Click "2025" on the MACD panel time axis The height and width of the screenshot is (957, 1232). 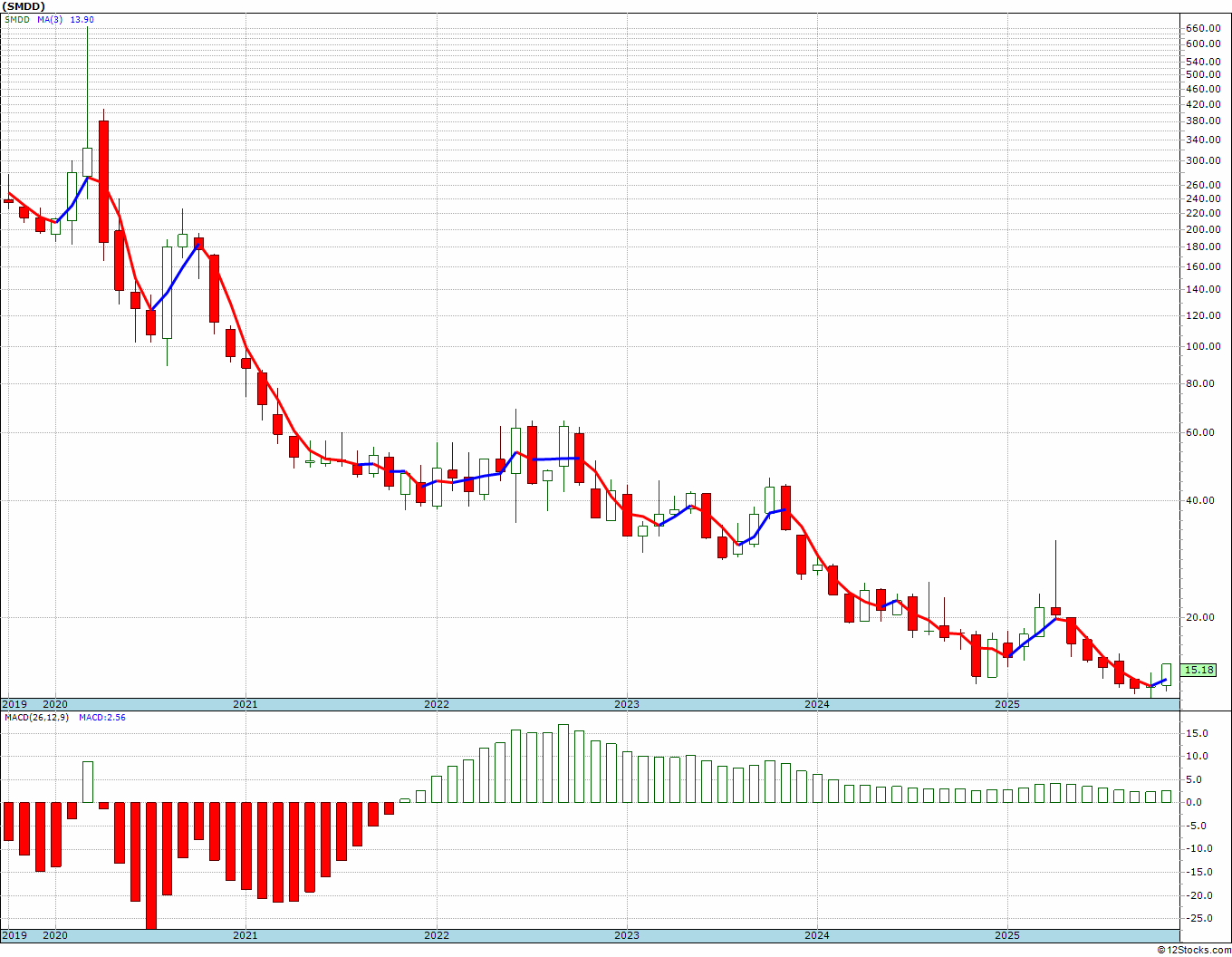(1007, 935)
